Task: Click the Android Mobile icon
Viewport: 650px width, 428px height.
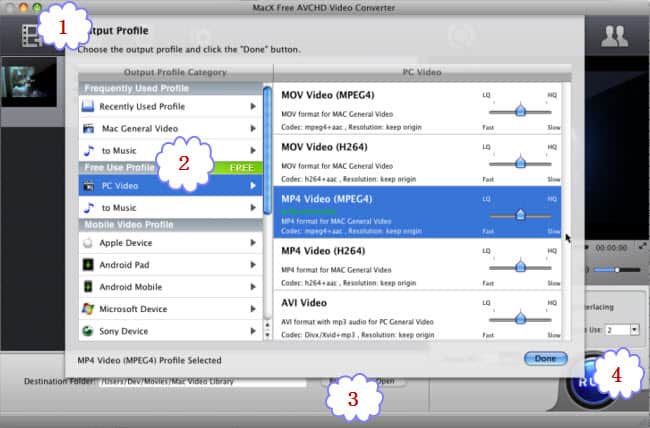Action: 88,287
